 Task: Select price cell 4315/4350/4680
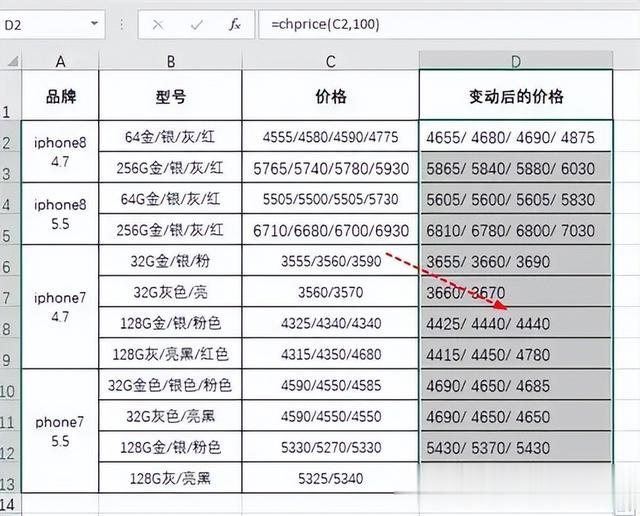click(x=331, y=354)
